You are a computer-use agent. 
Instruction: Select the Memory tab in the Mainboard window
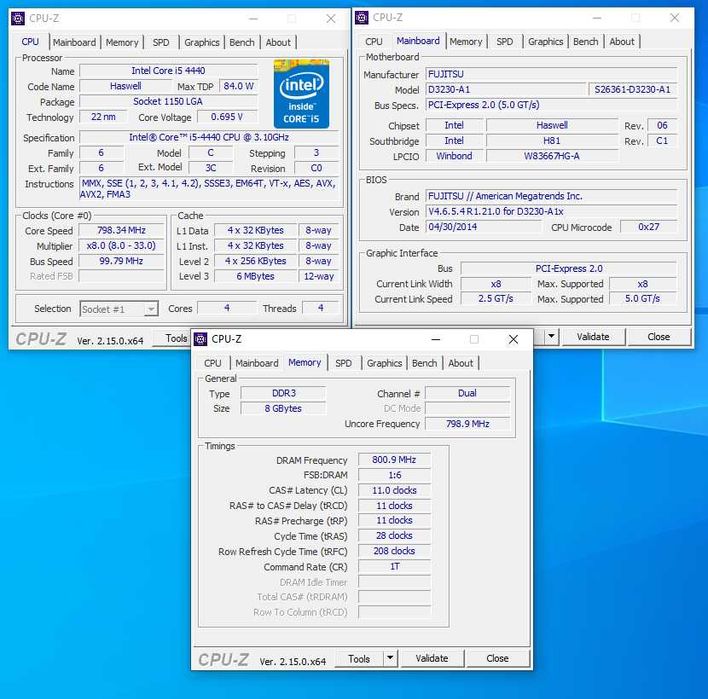(466, 42)
